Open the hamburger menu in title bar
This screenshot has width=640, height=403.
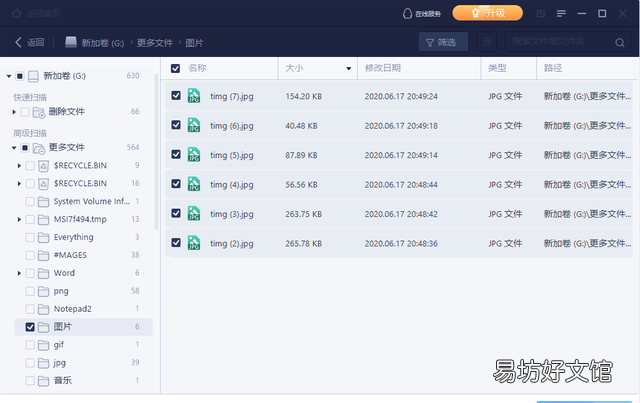561,13
